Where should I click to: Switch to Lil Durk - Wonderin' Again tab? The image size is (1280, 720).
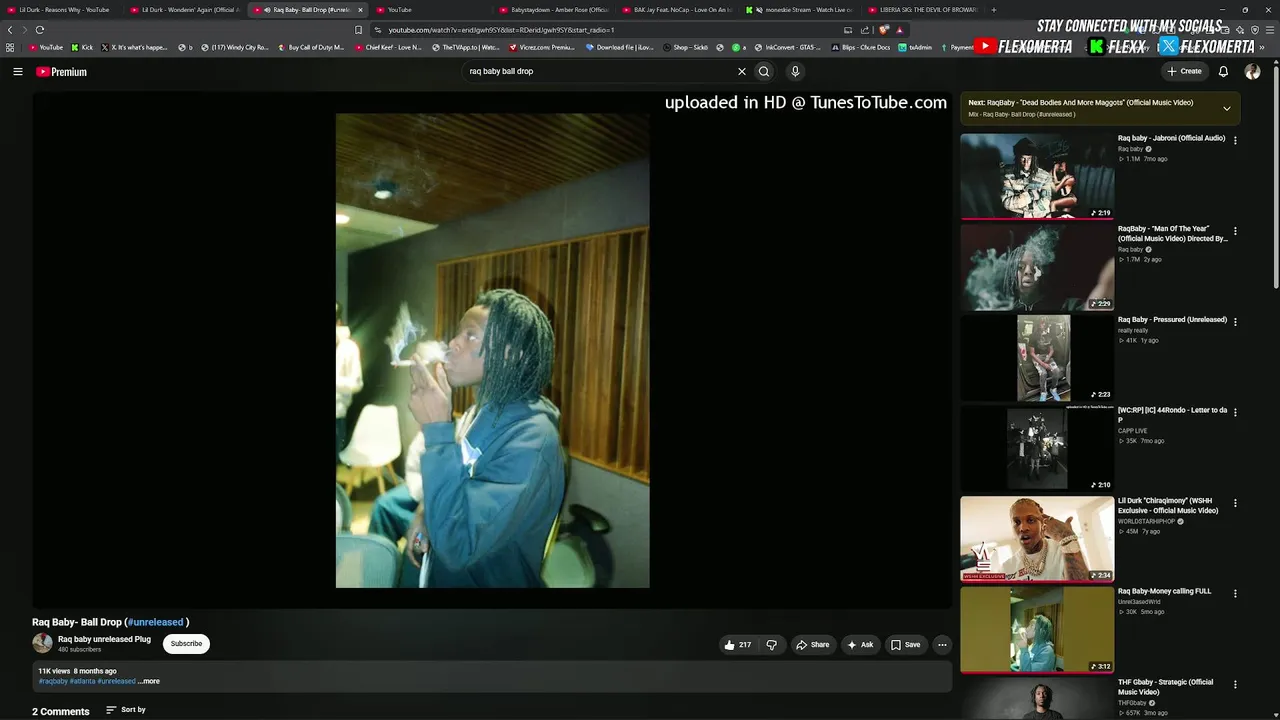183,10
